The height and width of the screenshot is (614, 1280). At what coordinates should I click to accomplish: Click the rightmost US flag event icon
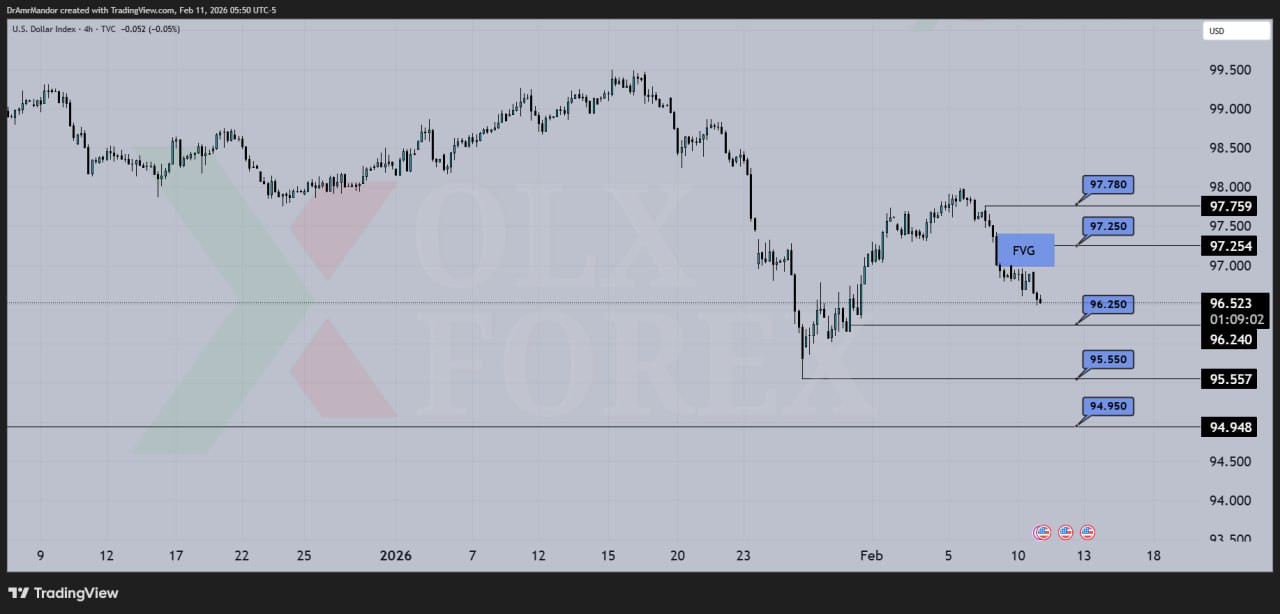pyautogui.click(x=1087, y=532)
